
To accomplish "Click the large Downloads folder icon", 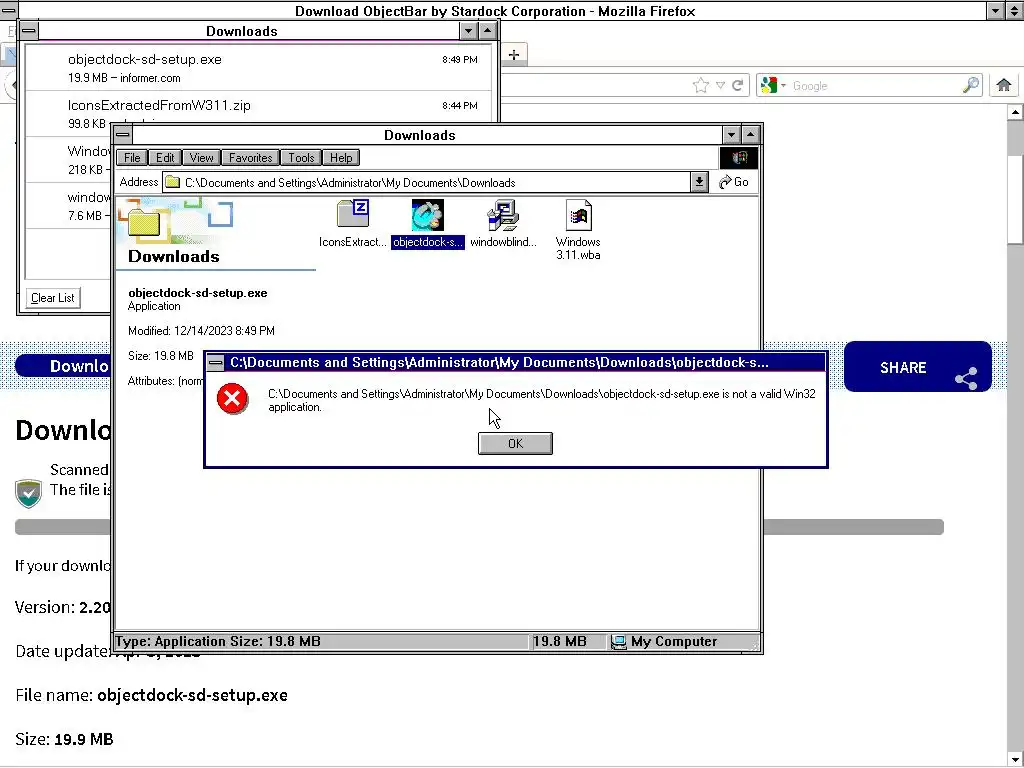I will (145, 223).
